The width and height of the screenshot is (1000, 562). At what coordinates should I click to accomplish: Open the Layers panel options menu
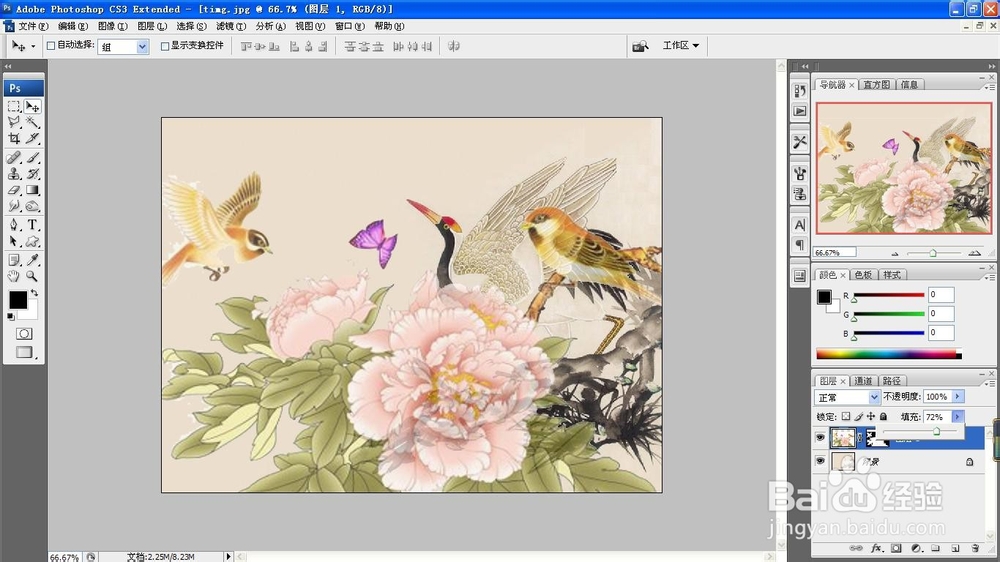990,383
